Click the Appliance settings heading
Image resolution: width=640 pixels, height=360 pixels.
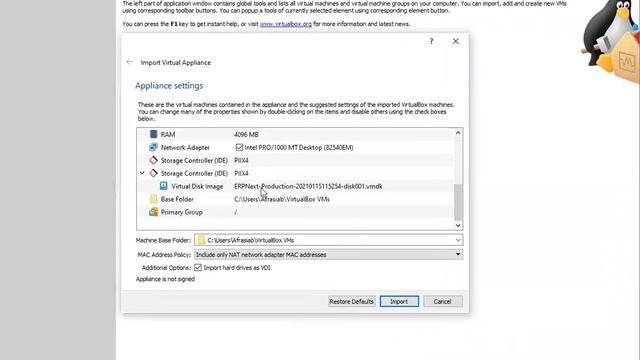click(169, 86)
